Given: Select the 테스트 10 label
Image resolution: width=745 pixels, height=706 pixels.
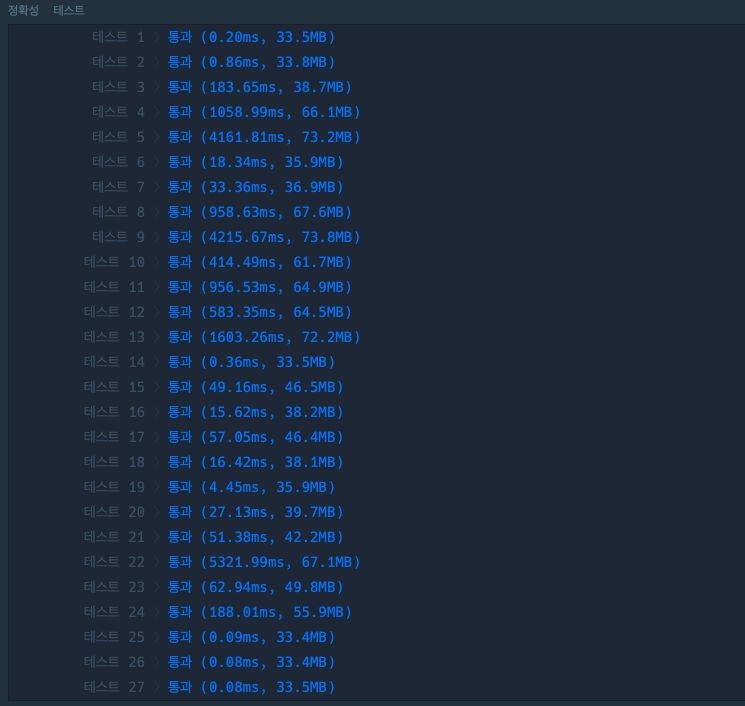Looking at the screenshot, I should [114, 262].
